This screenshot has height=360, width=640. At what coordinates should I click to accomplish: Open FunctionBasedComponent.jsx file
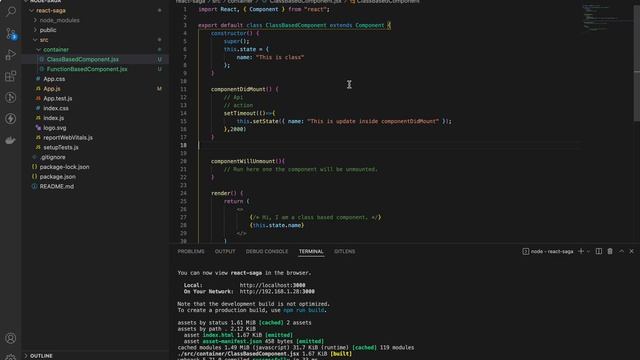click(87, 69)
